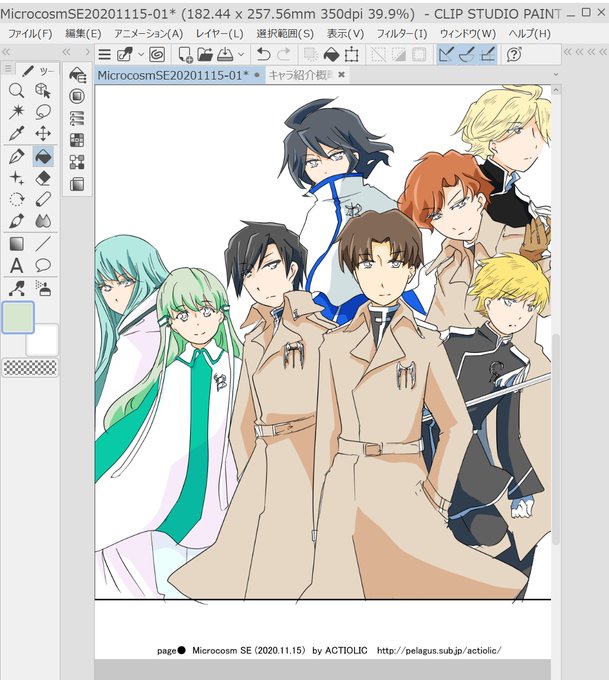The image size is (609, 680).
Task: Collapse the sub palette dock double chevron
Action: (66, 52)
